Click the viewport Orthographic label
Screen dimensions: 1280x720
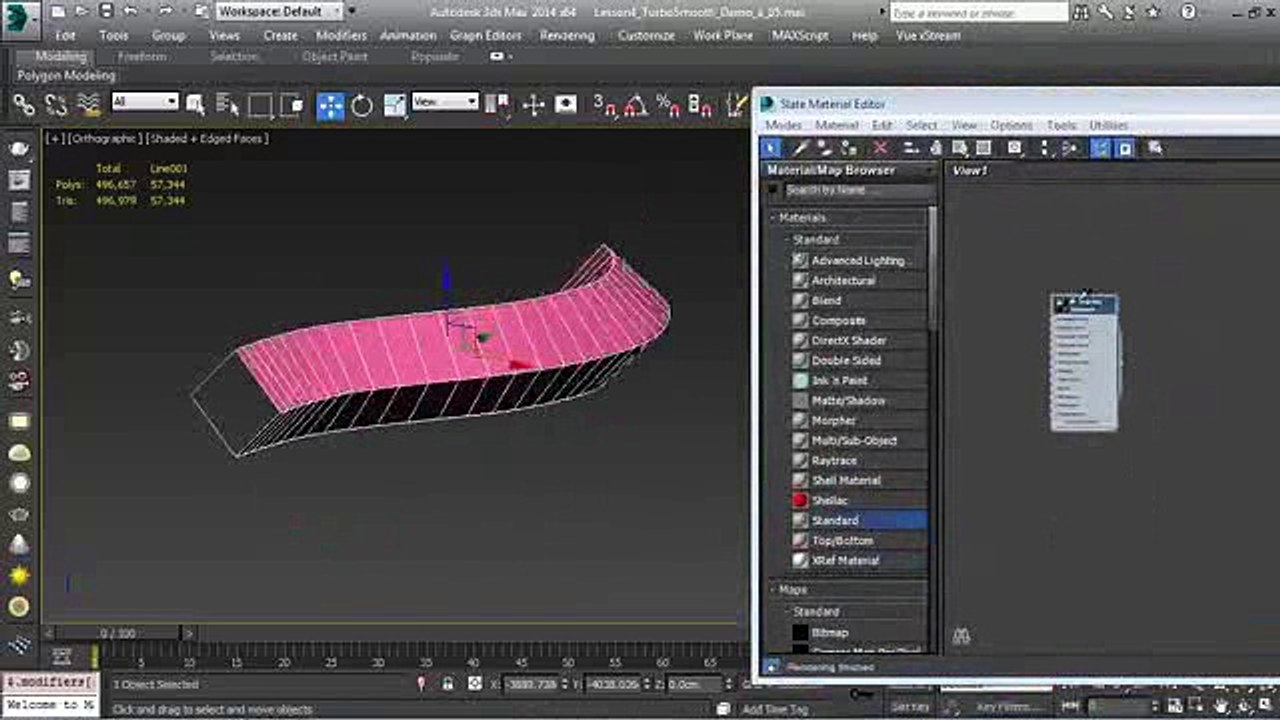pos(102,139)
